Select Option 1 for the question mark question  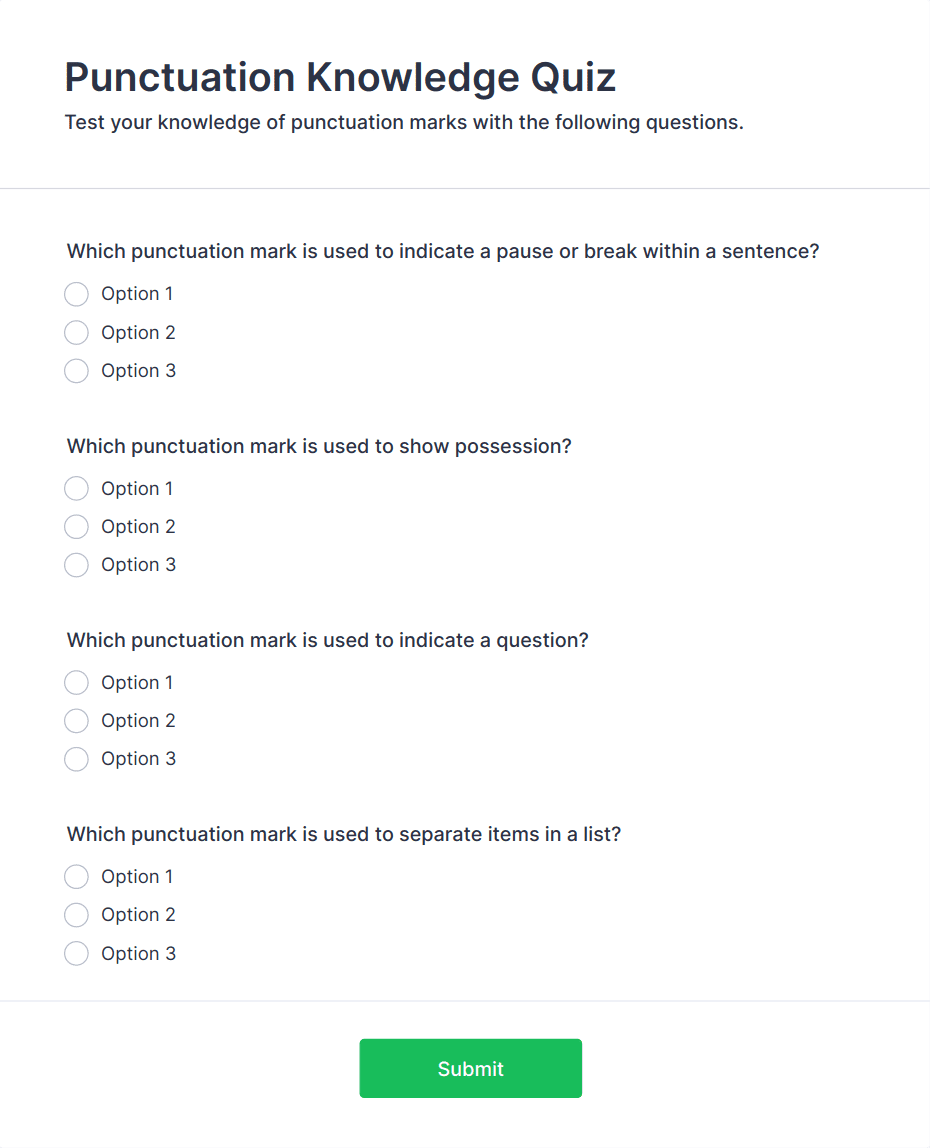tap(76, 682)
